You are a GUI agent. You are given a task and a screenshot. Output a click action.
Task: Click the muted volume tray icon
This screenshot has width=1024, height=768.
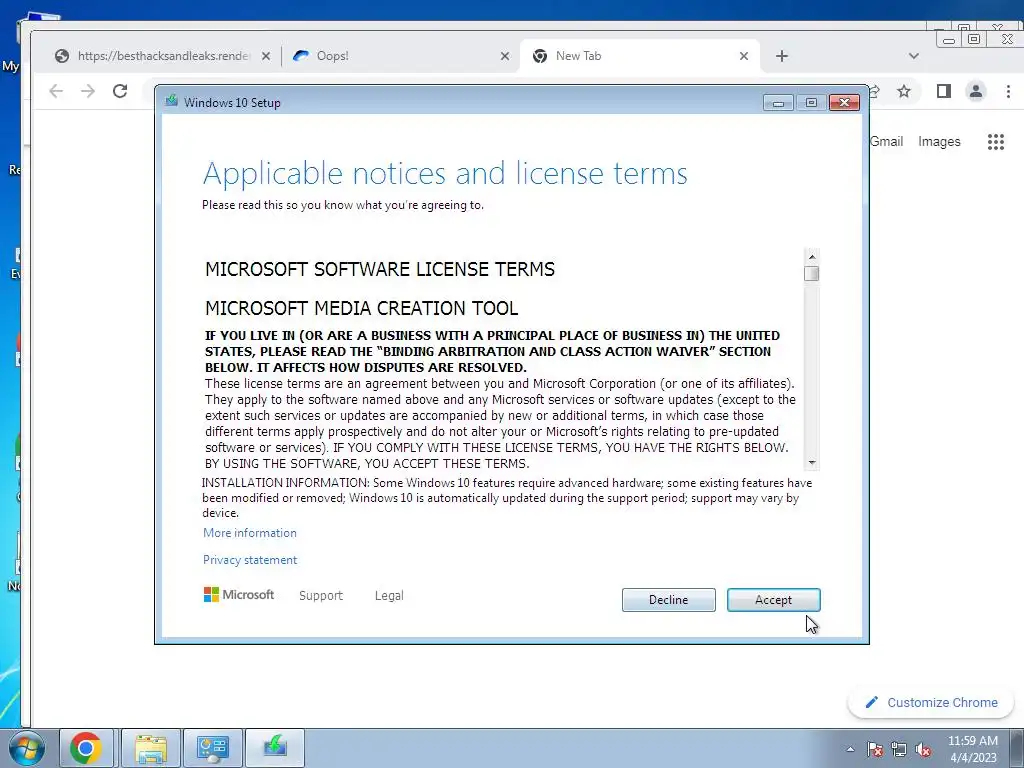coord(923,750)
